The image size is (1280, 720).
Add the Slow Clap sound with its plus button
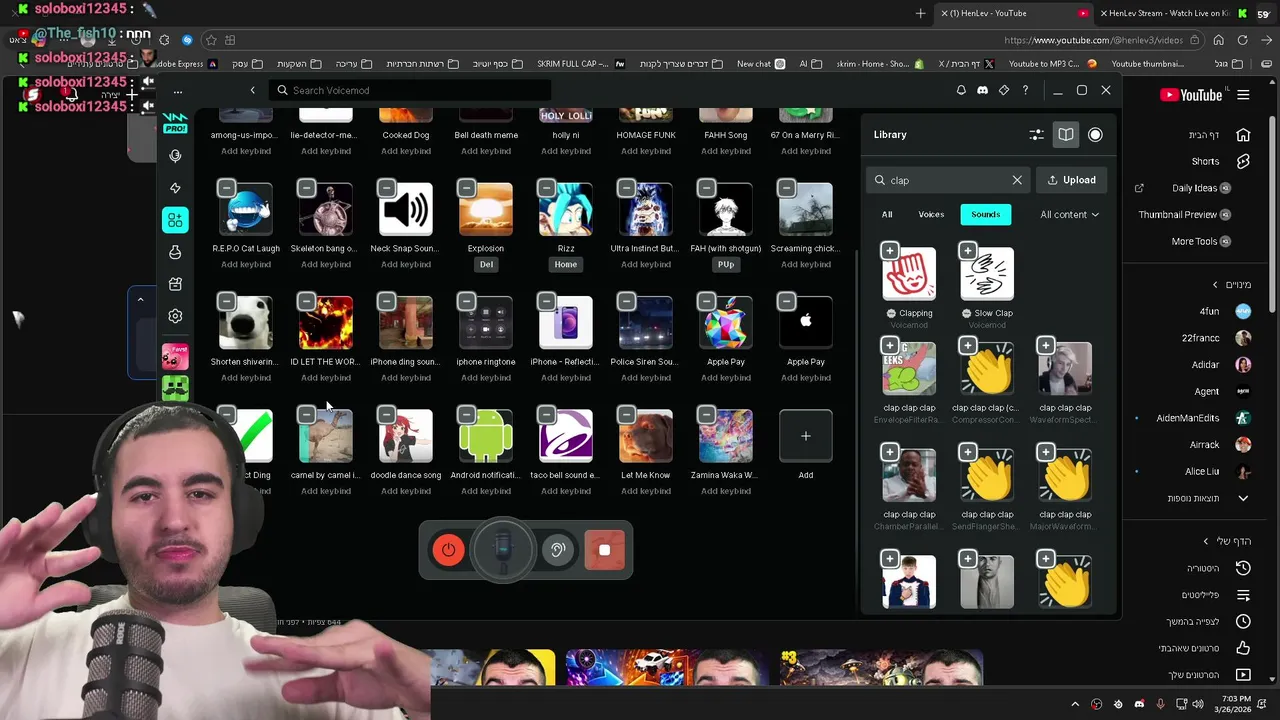pos(967,250)
